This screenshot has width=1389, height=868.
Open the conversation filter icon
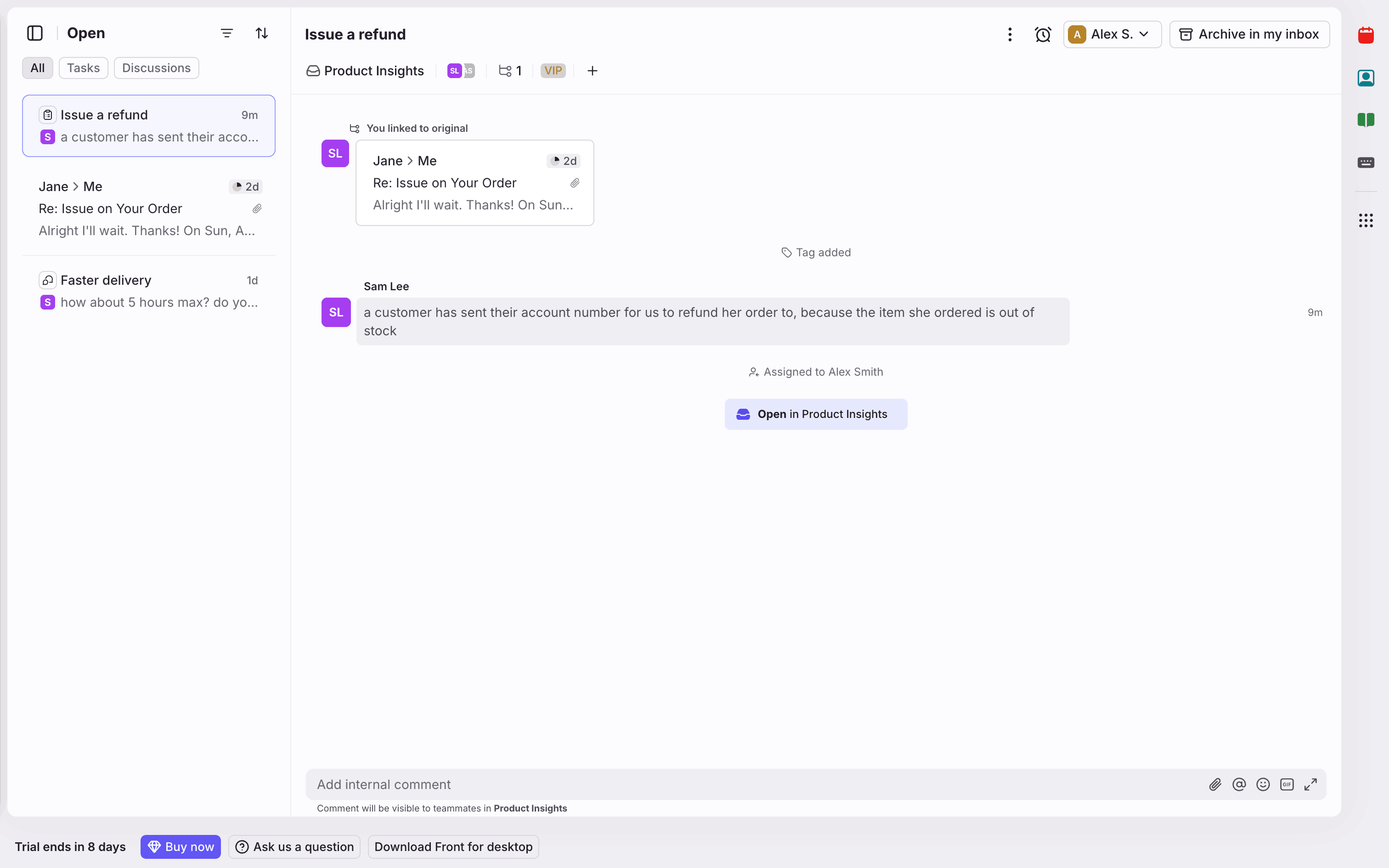coord(227,33)
